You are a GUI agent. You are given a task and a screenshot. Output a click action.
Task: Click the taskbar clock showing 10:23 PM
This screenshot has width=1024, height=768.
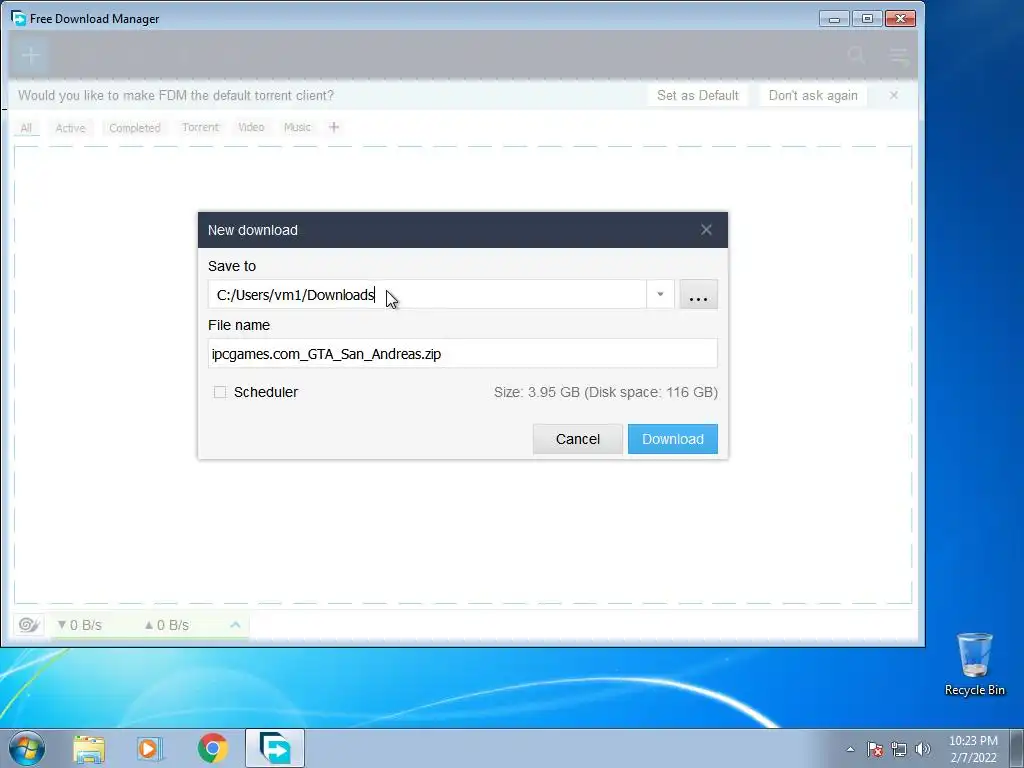pyautogui.click(x=973, y=749)
